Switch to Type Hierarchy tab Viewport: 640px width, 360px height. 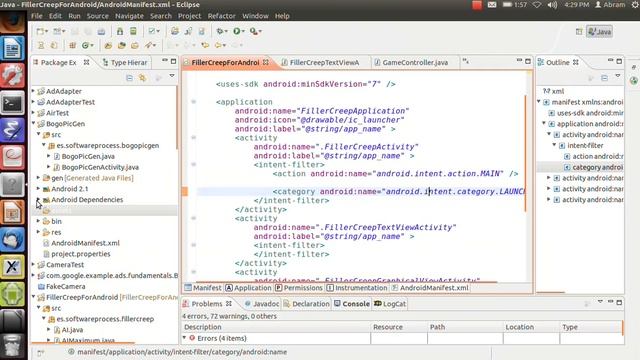[x=125, y=62]
